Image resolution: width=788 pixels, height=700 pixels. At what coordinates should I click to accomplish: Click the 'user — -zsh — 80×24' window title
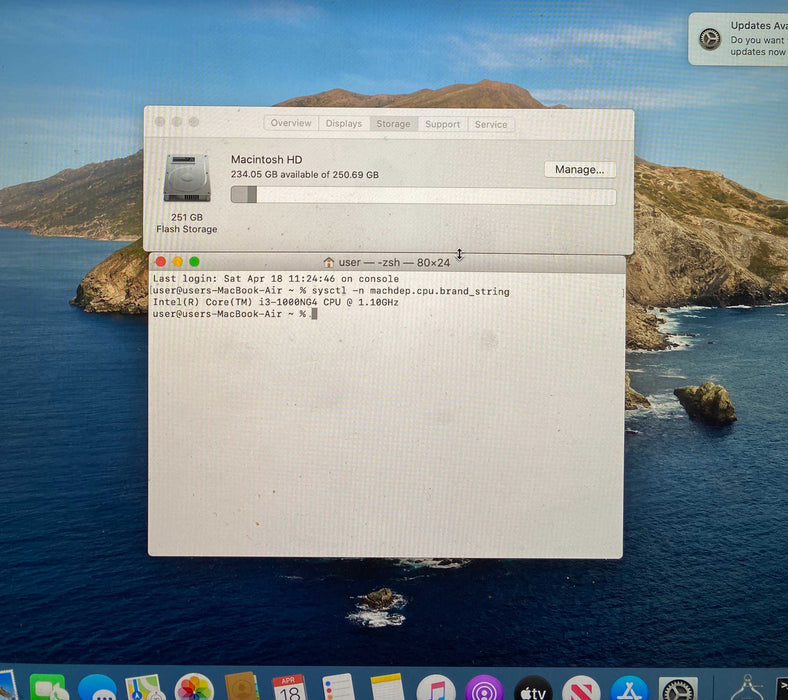point(394,263)
